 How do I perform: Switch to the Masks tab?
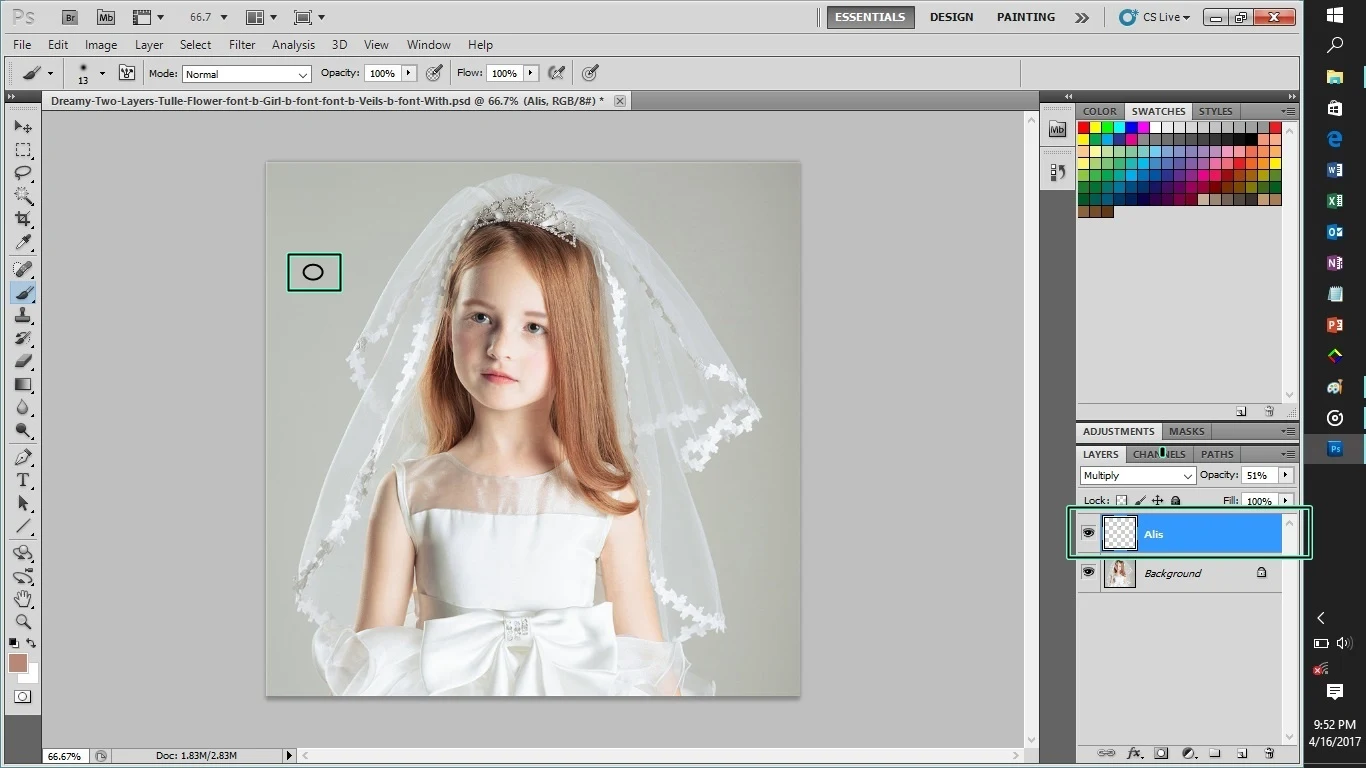pyautogui.click(x=1187, y=431)
